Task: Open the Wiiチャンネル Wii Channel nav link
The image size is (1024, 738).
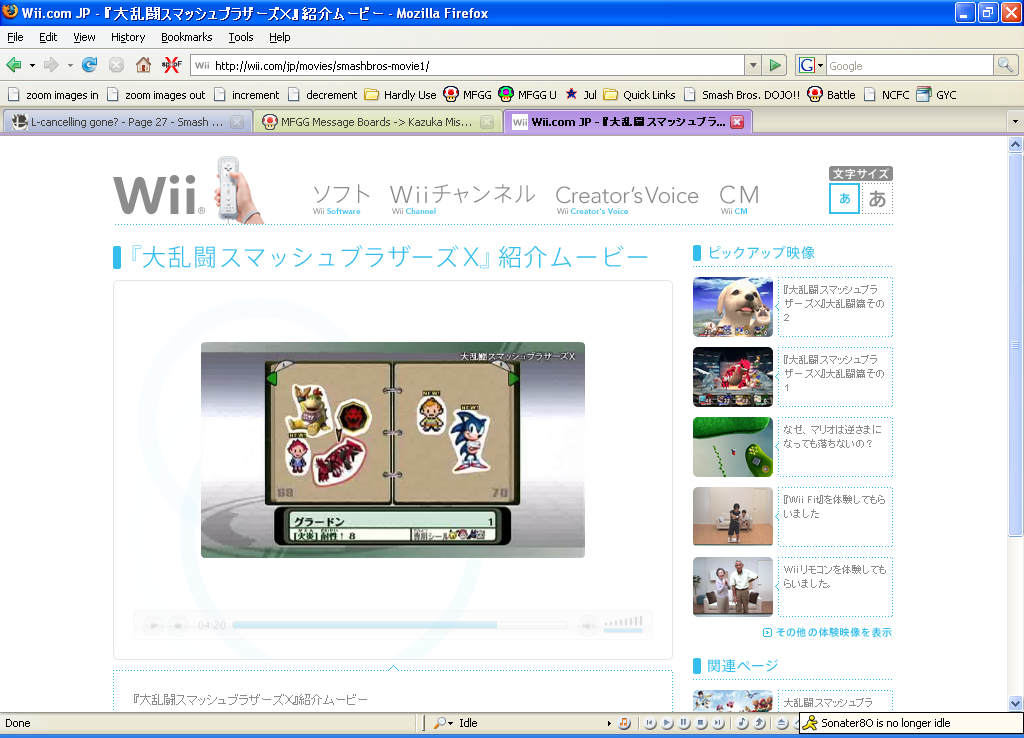Action: click(462, 199)
